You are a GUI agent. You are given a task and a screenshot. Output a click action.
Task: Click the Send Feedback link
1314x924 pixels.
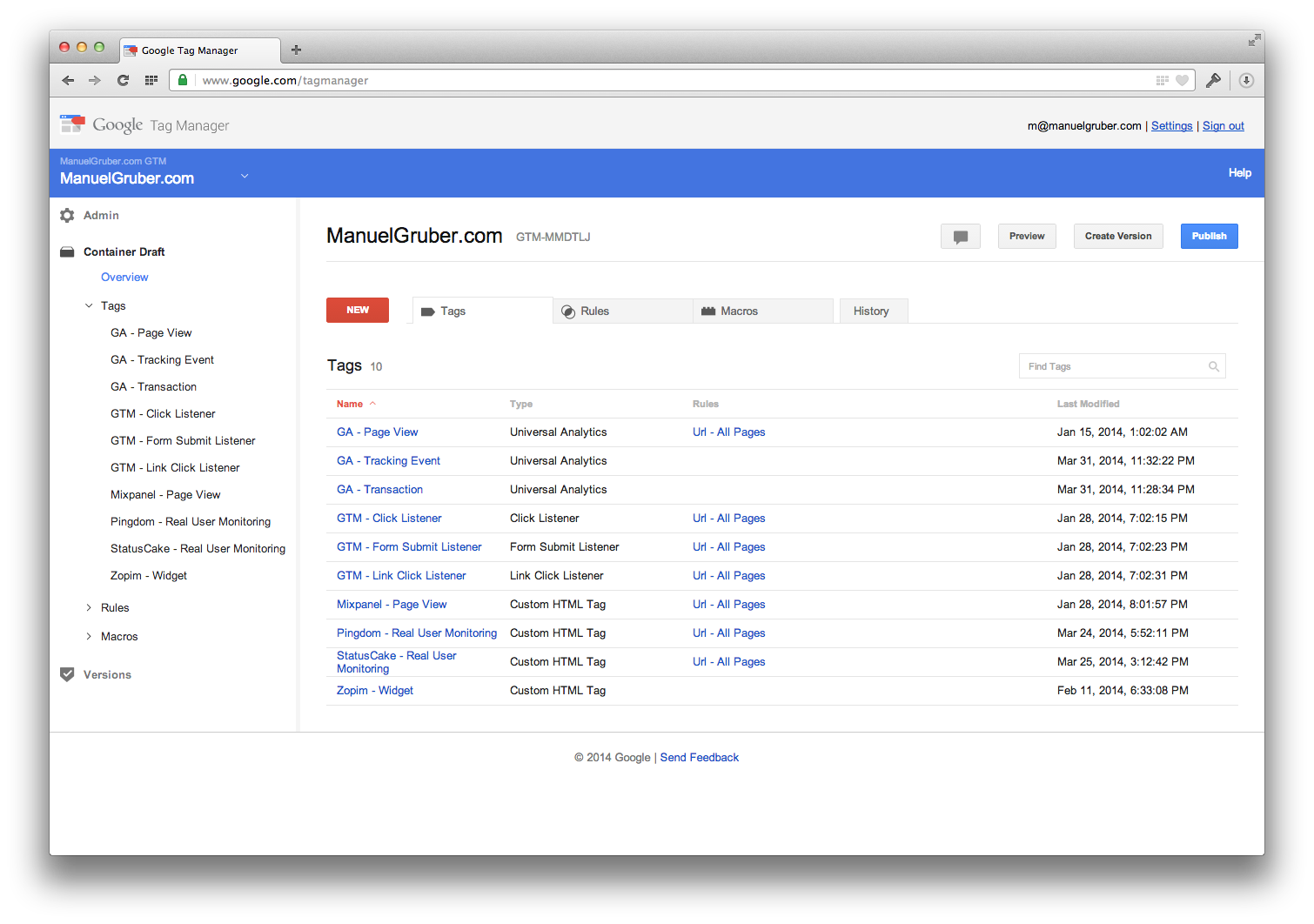(x=700, y=758)
